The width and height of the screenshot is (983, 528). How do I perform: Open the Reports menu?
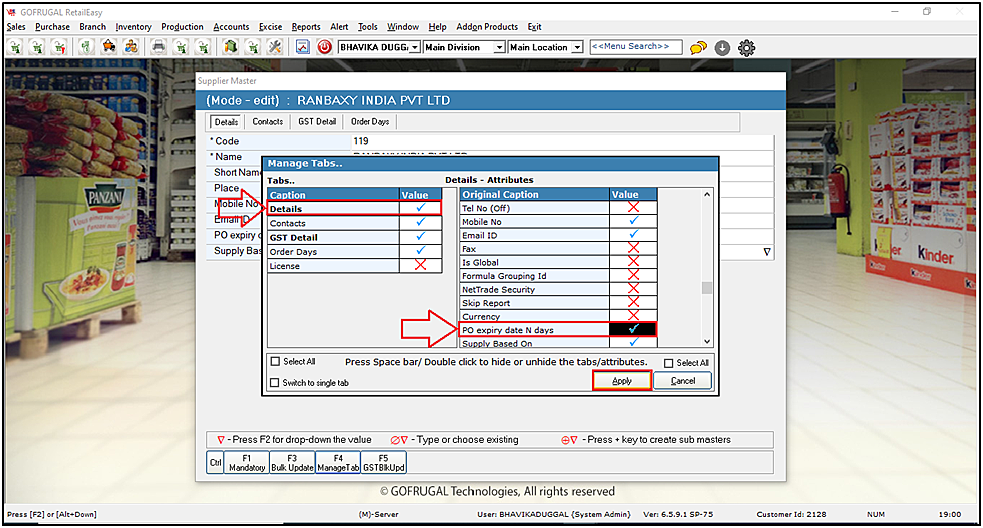(306, 27)
